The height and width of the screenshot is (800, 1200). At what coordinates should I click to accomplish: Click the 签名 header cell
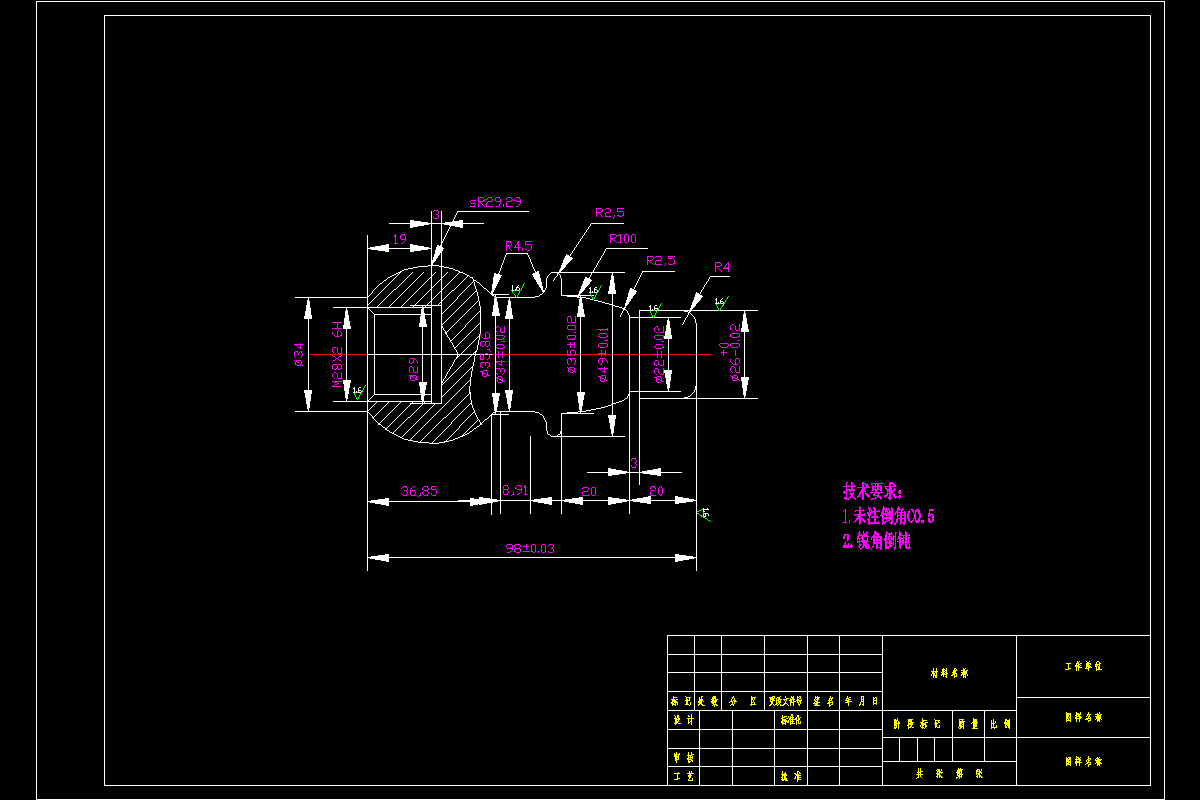pyautogui.click(x=824, y=702)
